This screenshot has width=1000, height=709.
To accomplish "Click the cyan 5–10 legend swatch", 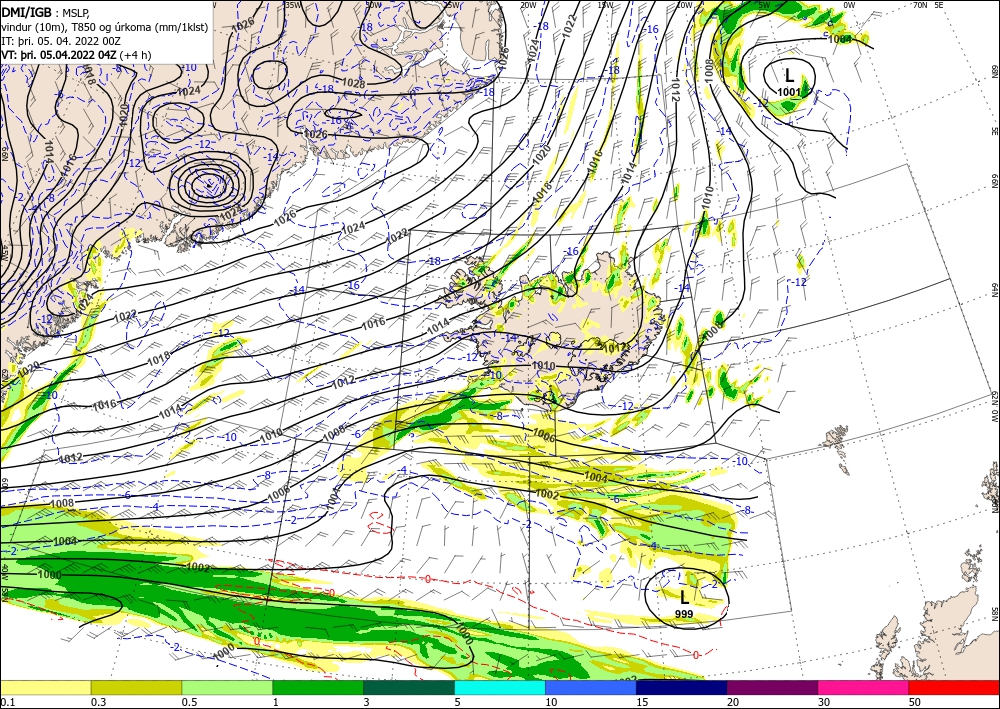I will (500, 687).
